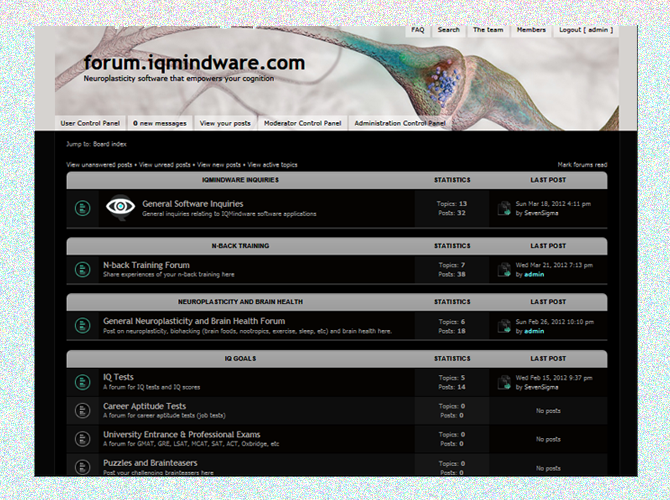
Task: Open the View your posts tab
Action: coord(225,123)
